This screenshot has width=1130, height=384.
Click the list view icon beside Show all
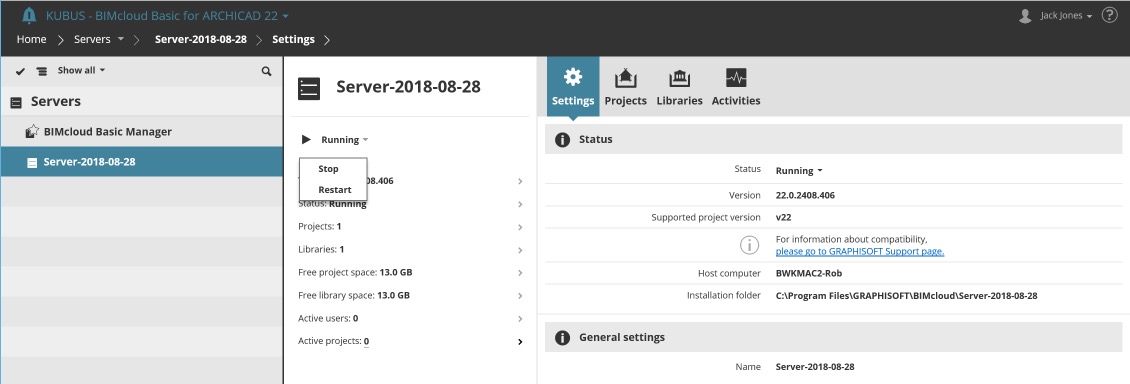pyautogui.click(x=42, y=71)
